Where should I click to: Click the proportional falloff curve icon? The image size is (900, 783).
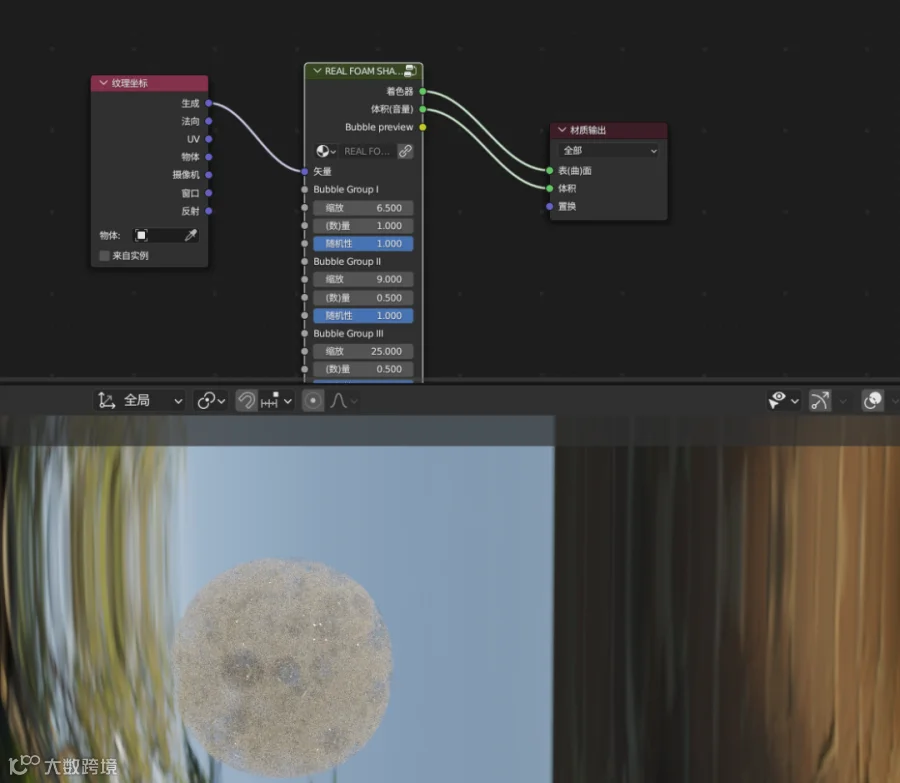click(338, 401)
